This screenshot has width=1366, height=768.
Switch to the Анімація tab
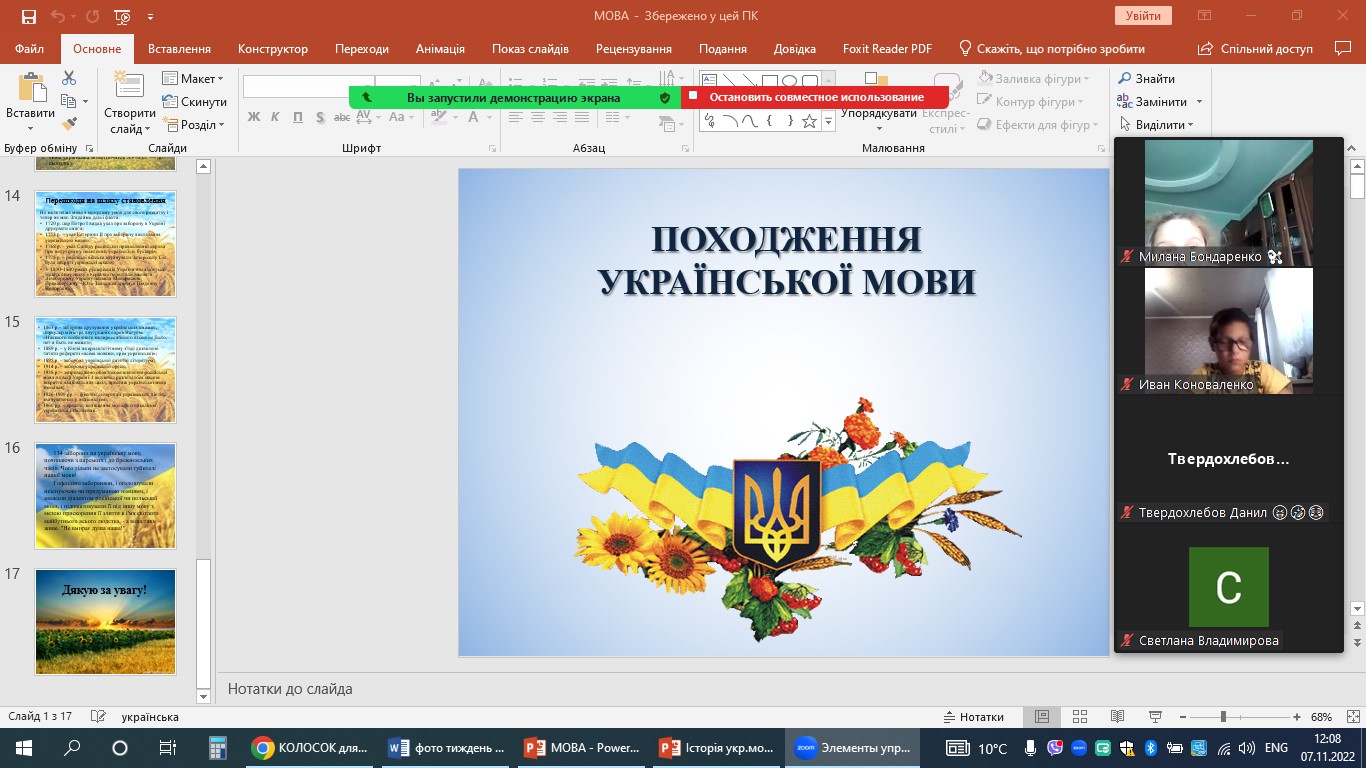click(440, 49)
